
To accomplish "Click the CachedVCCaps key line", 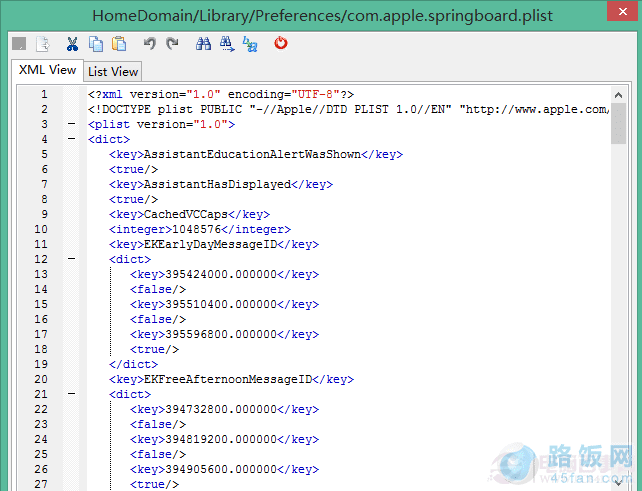I will [x=190, y=214].
